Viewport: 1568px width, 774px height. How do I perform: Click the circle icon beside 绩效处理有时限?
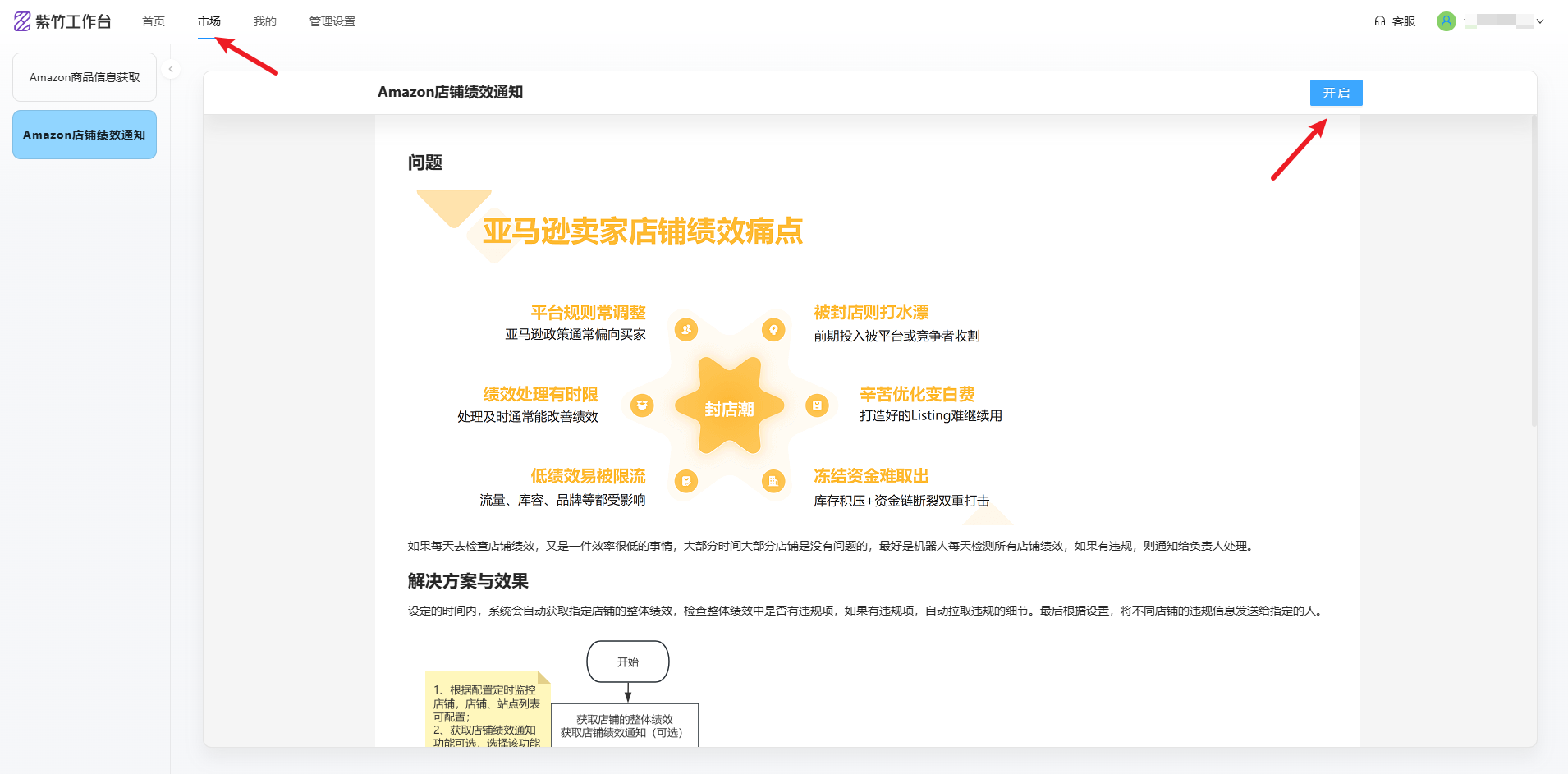coord(642,405)
